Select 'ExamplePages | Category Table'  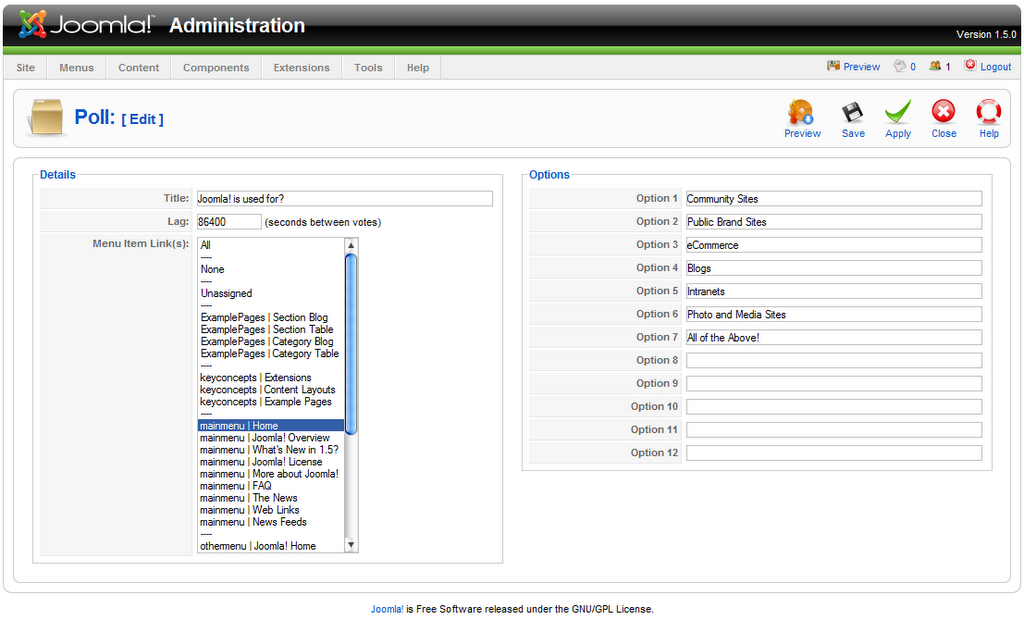pyautogui.click(x=271, y=353)
